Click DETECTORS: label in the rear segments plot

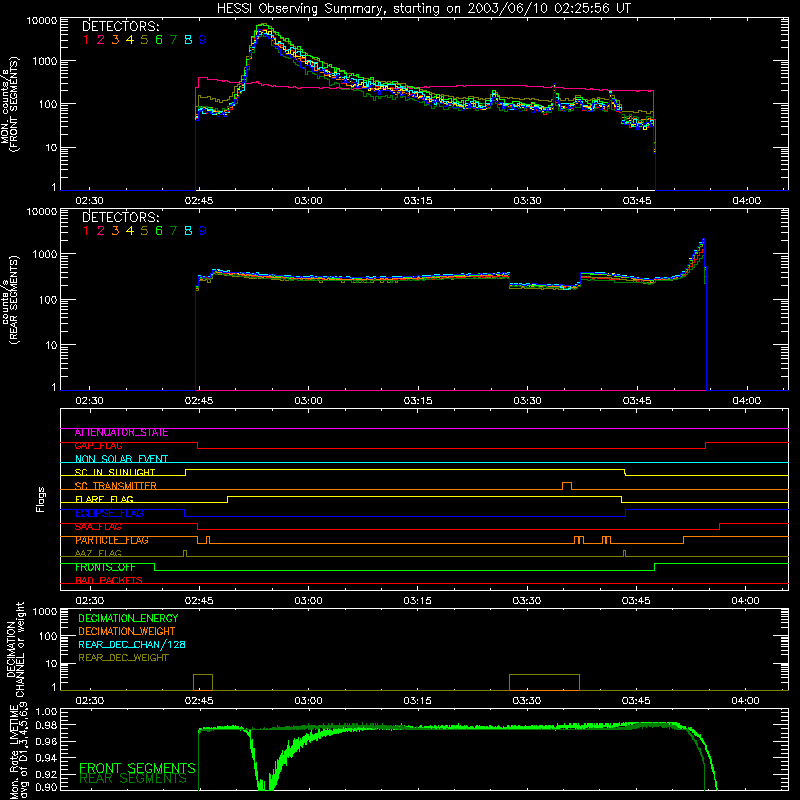(120, 217)
